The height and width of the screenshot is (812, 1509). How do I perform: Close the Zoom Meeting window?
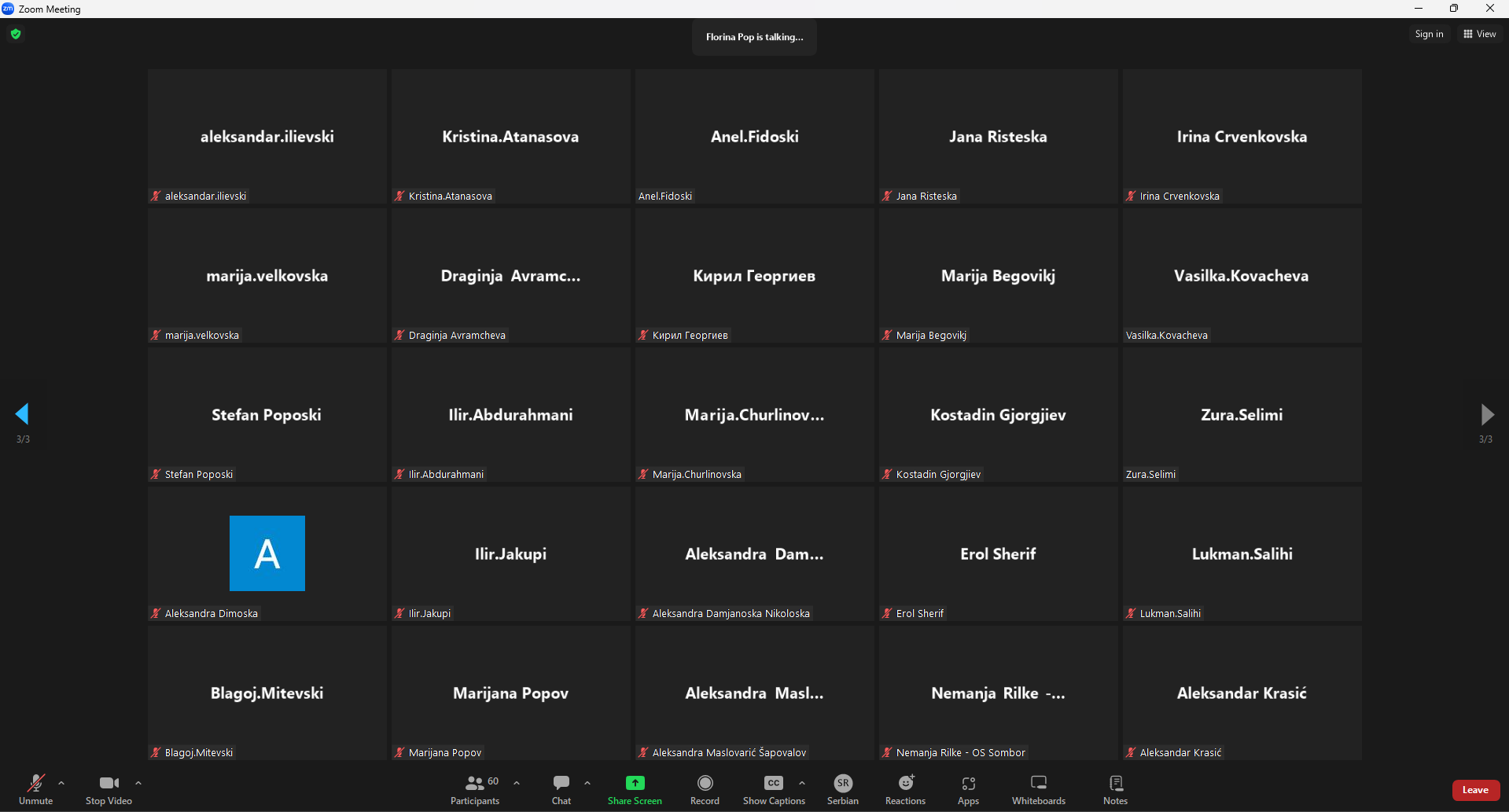click(x=1490, y=9)
